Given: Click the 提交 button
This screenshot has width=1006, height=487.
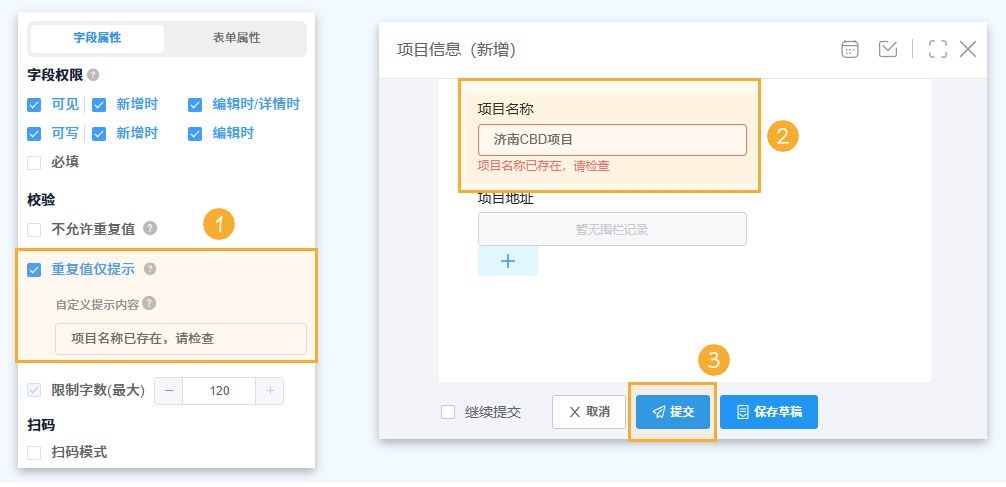Looking at the screenshot, I should click(x=672, y=412).
